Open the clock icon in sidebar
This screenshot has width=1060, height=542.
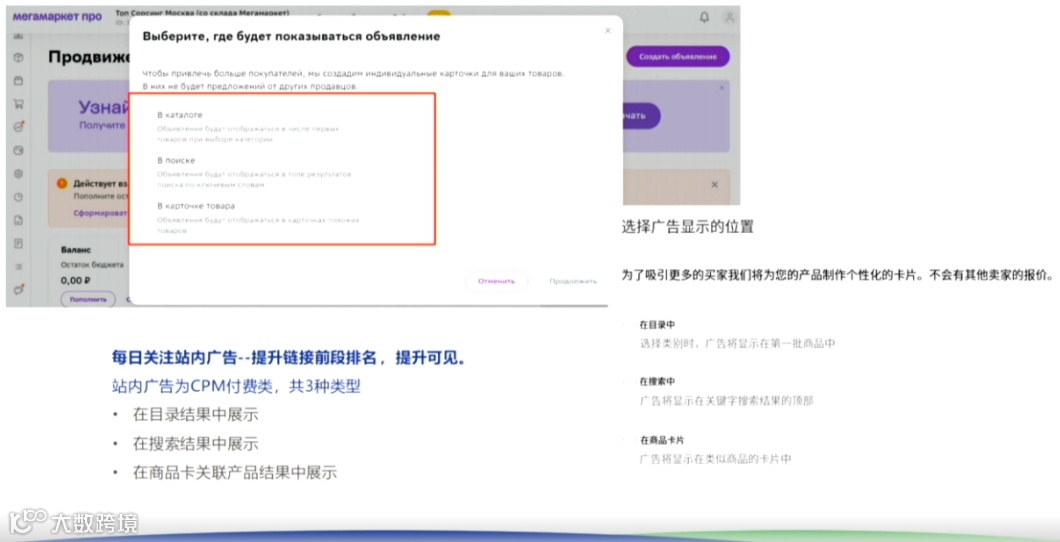(x=19, y=197)
